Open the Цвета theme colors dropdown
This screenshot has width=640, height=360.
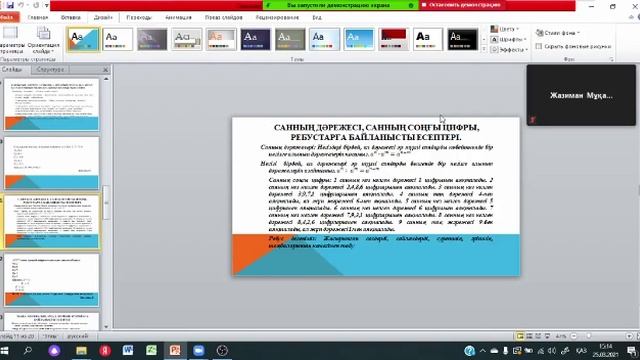(x=505, y=29)
